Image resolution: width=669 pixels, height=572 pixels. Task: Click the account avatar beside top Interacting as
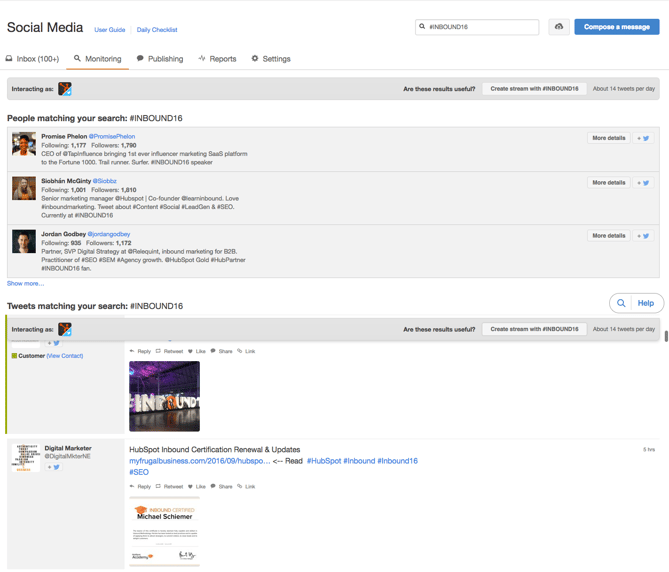click(65, 89)
